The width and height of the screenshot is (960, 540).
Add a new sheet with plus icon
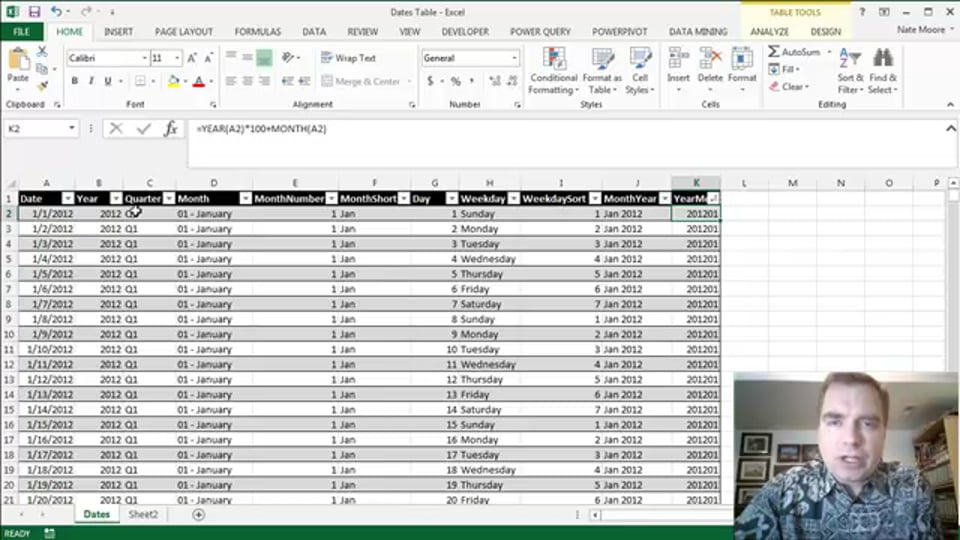tap(198, 514)
